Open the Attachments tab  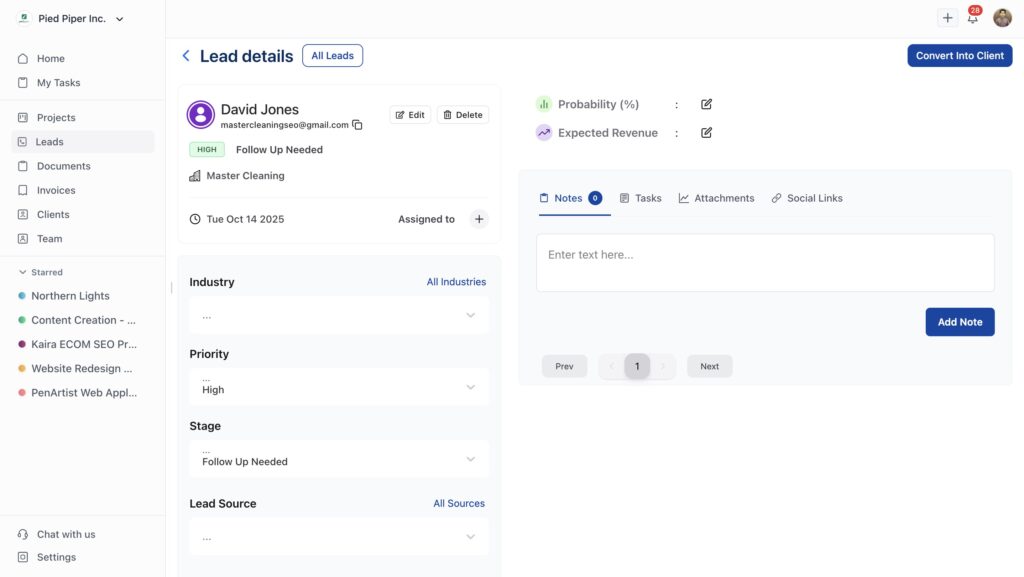coord(716,198)
